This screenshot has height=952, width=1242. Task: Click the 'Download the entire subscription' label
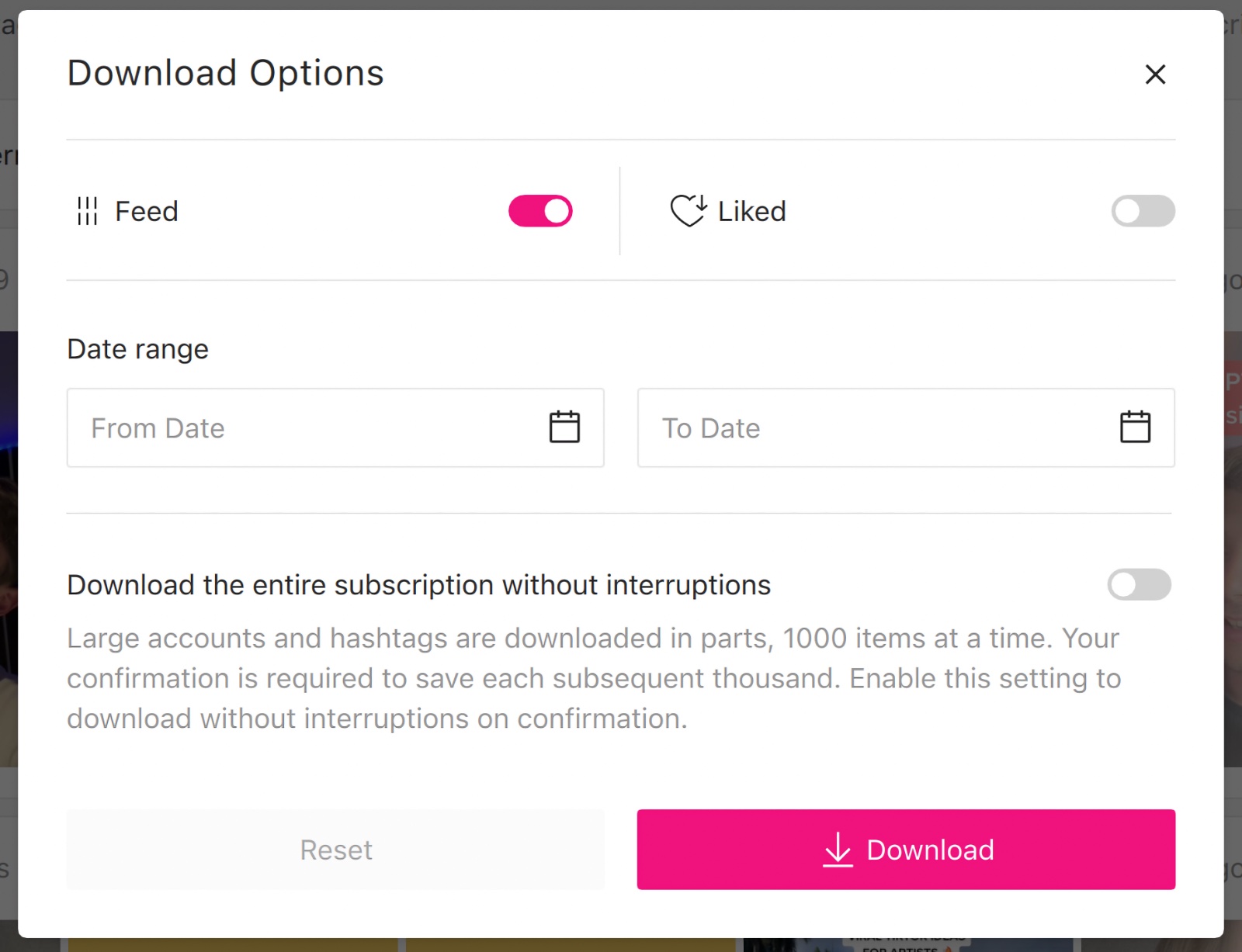(418, 585)
